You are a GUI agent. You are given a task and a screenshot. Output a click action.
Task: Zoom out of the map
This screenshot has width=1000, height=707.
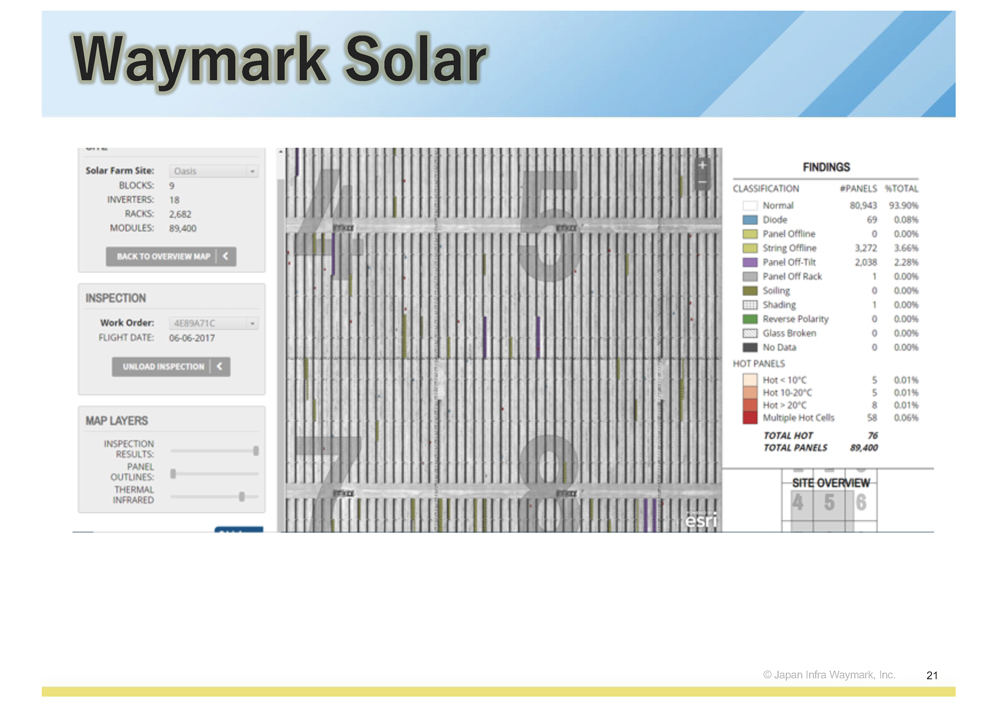pyautogui.click(x=702, y=182)
